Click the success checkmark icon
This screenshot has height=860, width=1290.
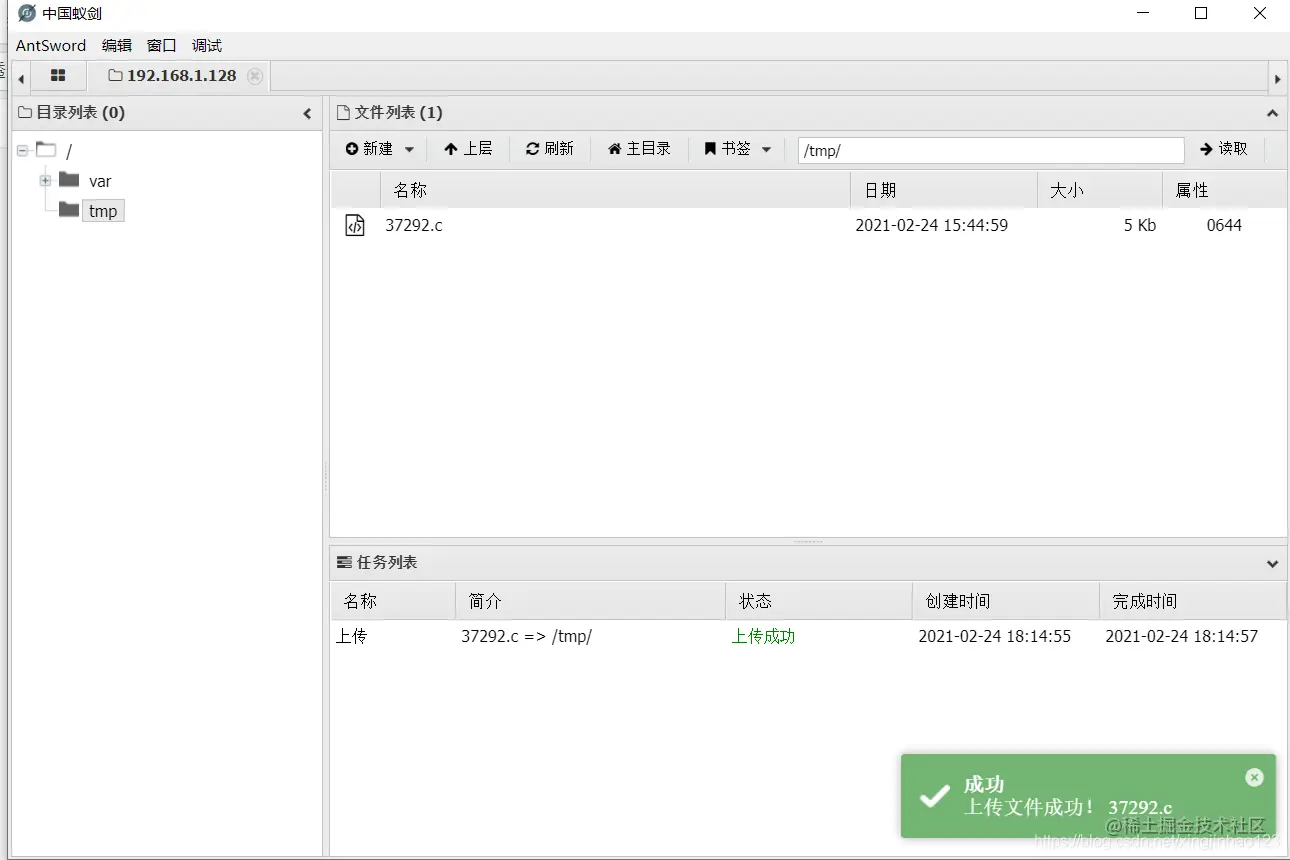pos(935,796)
